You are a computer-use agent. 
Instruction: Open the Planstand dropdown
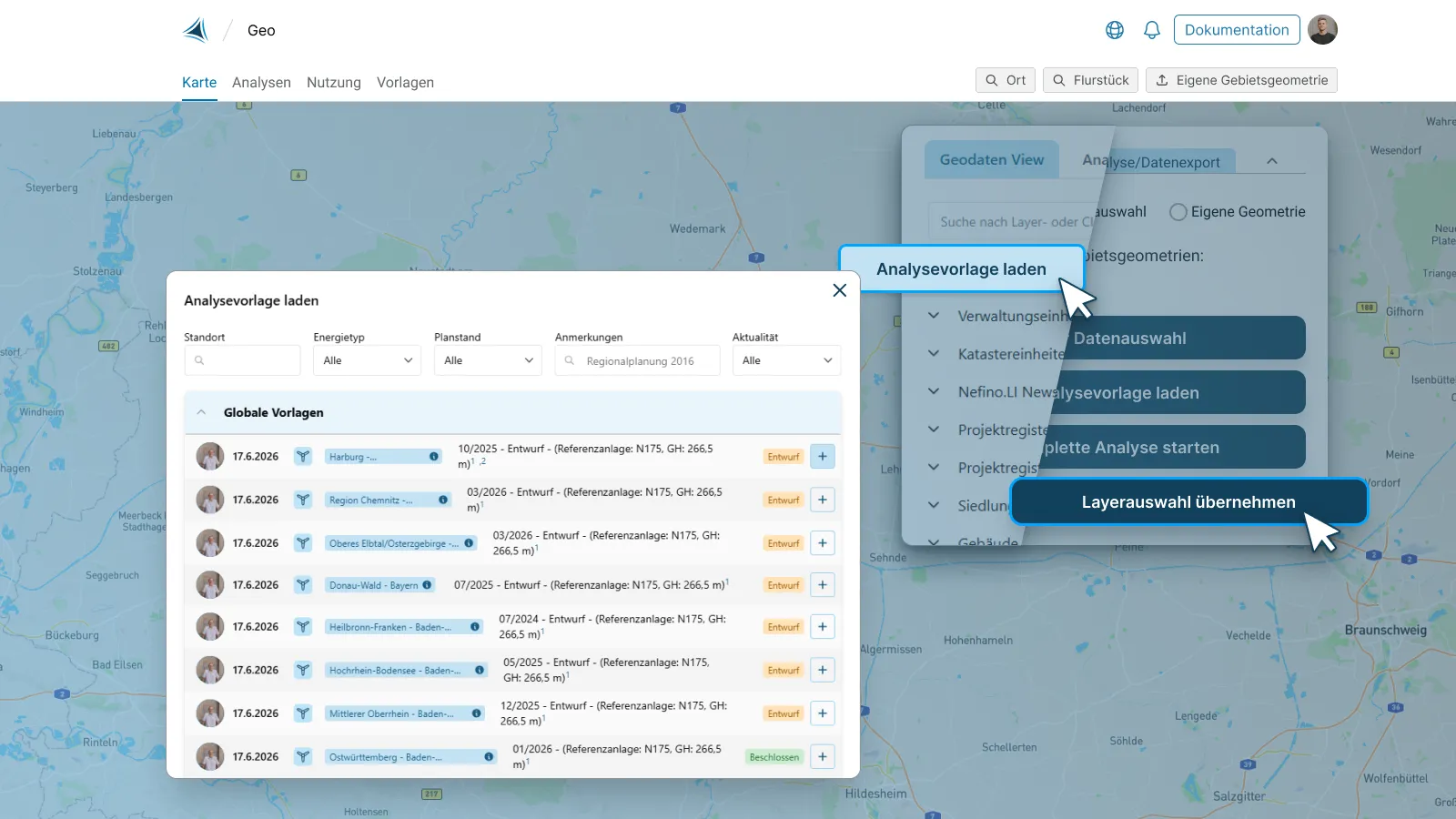(488, 360)
